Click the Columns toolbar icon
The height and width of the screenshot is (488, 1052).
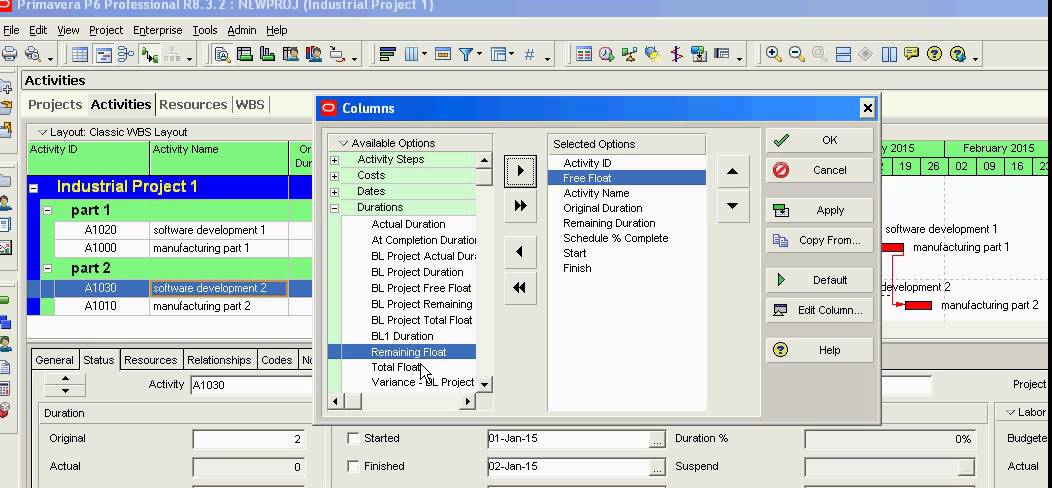(x=411, y=55)
